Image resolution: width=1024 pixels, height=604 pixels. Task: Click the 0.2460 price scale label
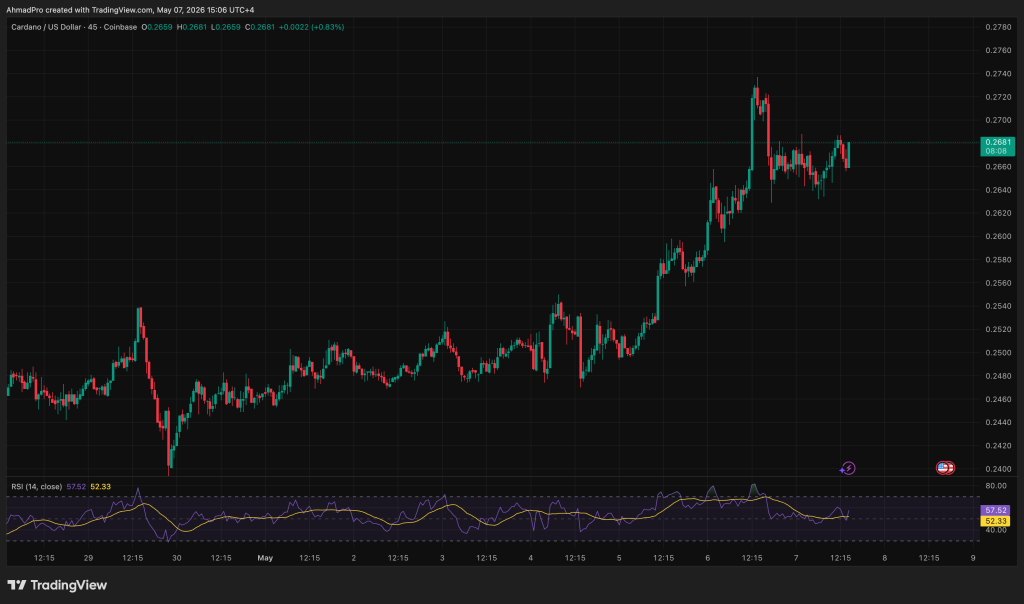(998, 399)
